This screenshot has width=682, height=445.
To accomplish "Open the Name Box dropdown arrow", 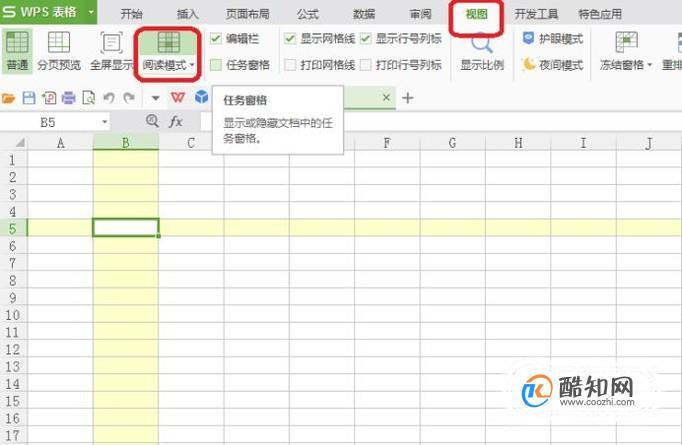I will 104,122.
